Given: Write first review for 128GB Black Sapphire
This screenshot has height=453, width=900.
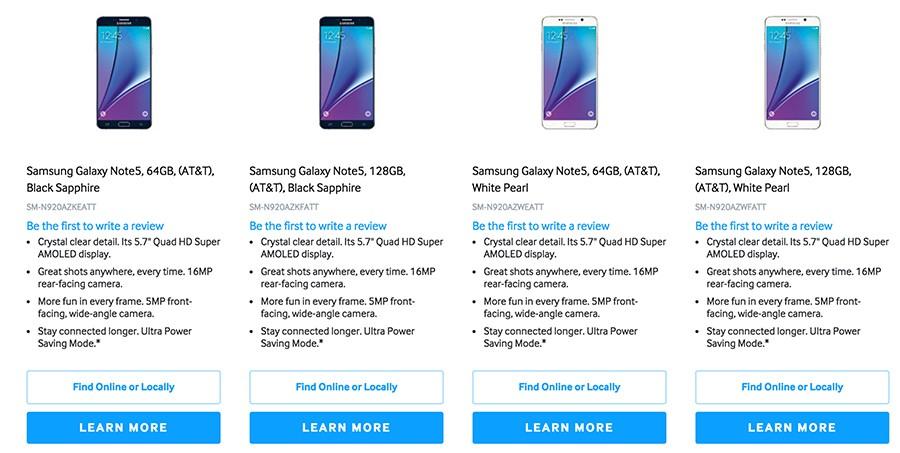Looking at the screenshot, I should click(318, 226).
